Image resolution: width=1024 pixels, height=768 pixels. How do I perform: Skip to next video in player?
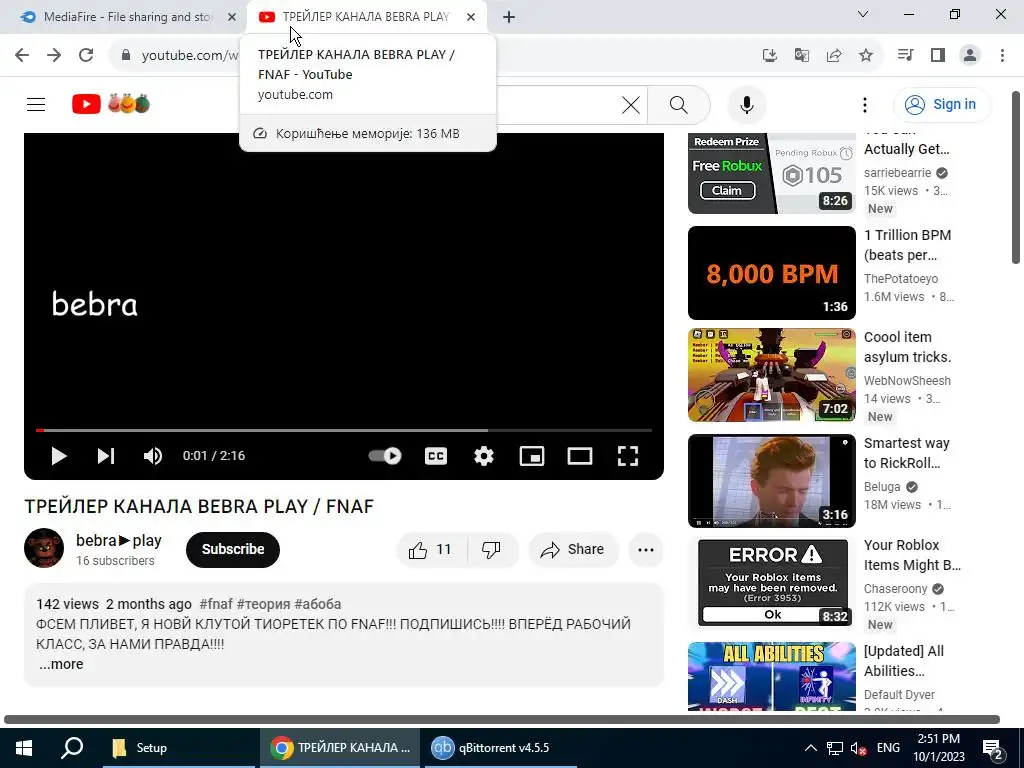tap(106, 456)
